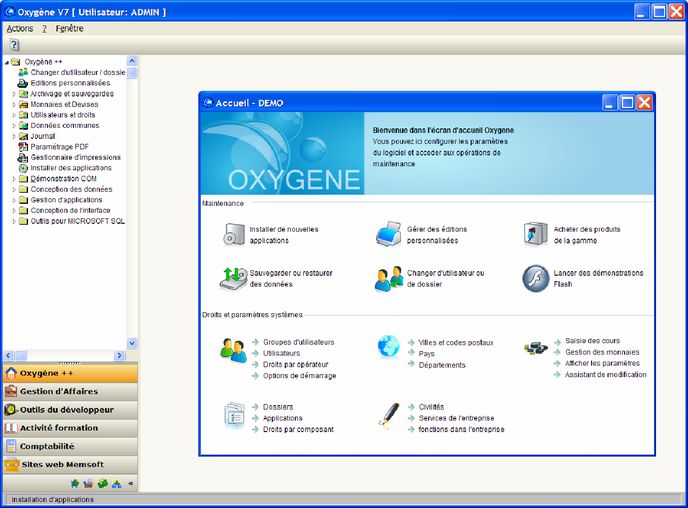Open the Droits par composant link
Image resolution: width=688 pixels, height=508 pixels.
[298, 429]
